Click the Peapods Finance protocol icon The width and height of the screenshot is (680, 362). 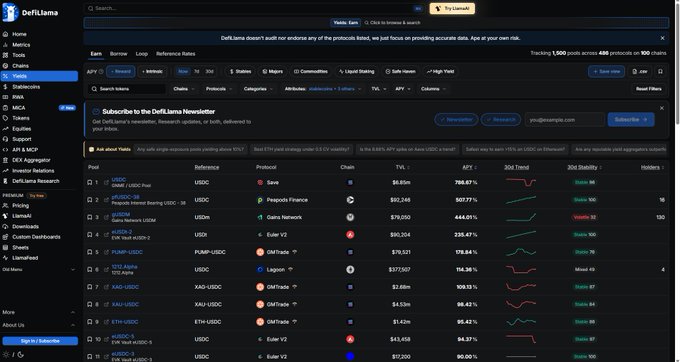(x=260, y=200)
